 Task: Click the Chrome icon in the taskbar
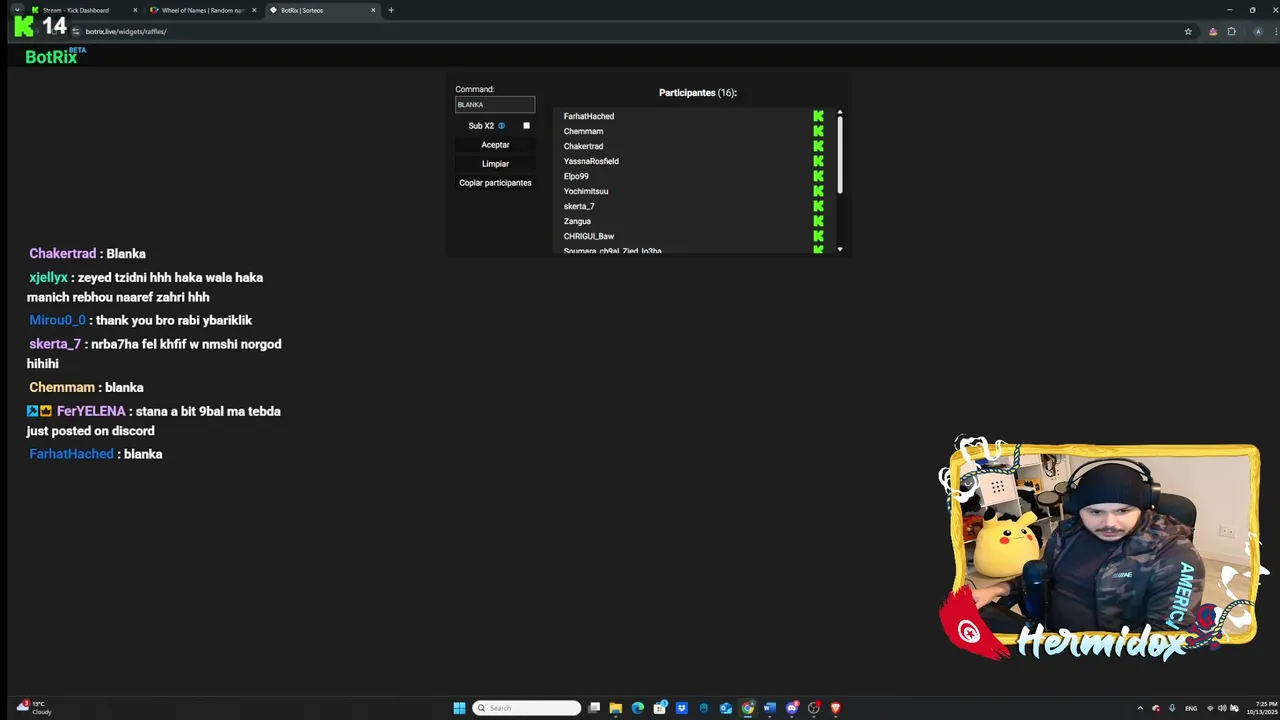click(x=748, y=708)
